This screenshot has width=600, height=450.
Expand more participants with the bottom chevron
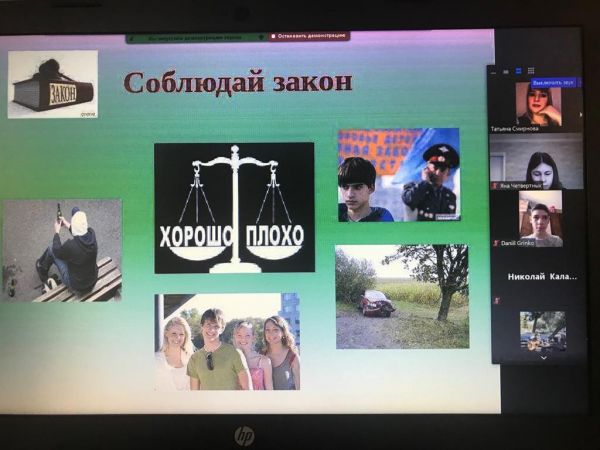(543, 357)
